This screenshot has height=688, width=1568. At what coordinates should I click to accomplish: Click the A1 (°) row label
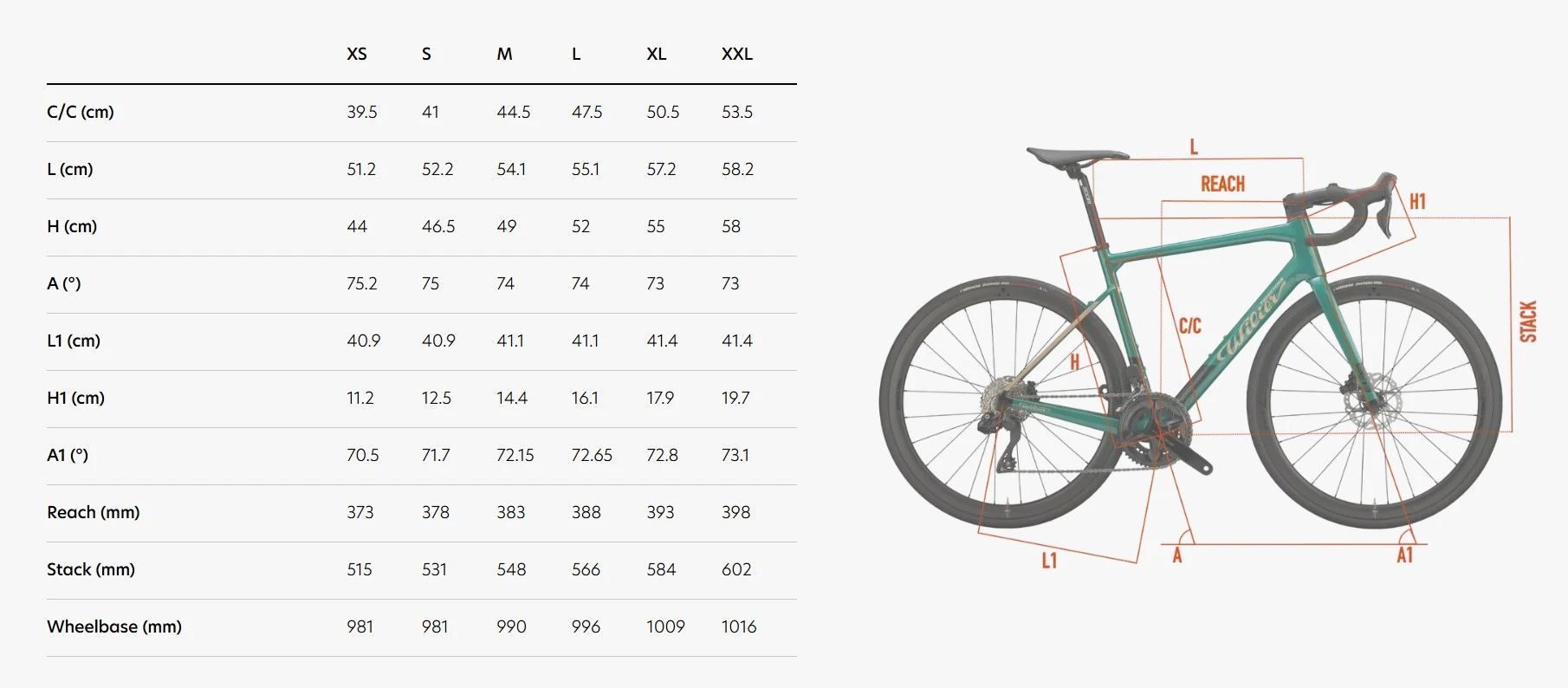[68, 455]
